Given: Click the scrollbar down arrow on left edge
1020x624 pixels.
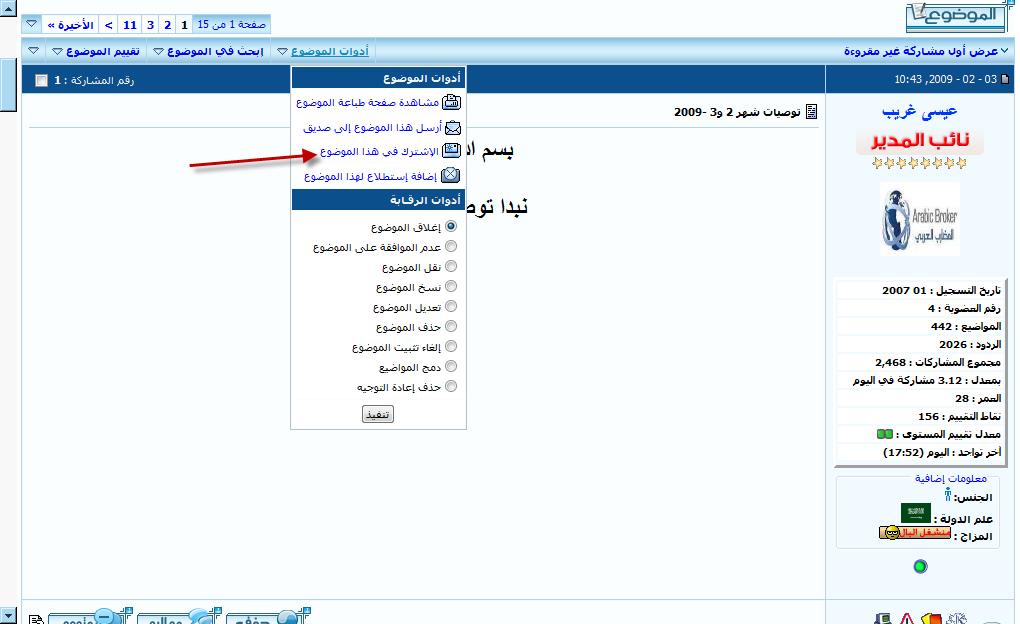Looking at the screenshot, I should [8, 615].
